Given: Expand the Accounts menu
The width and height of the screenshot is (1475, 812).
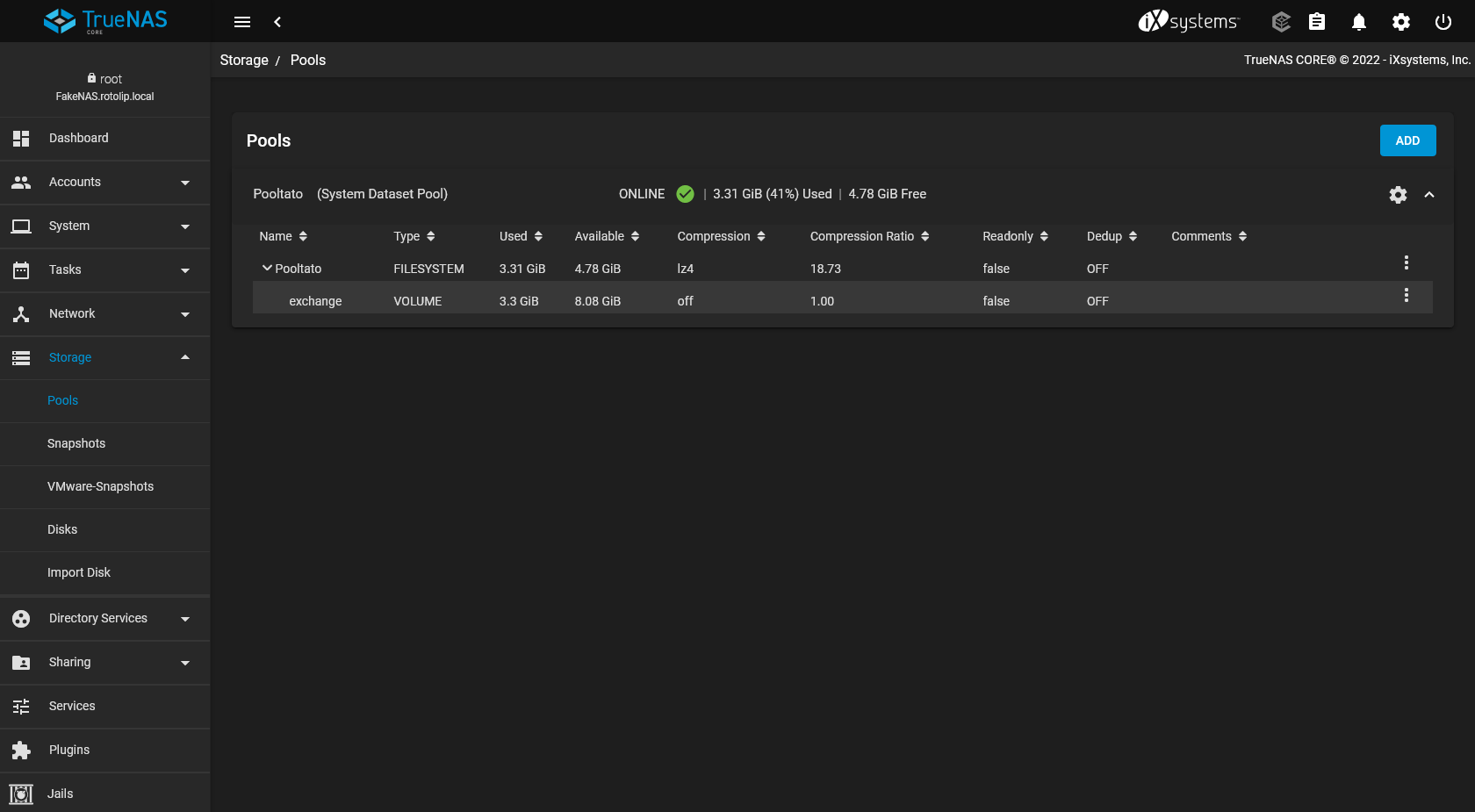Looking at the screenshot, I should pyautogui.click(x=105, y=183).
